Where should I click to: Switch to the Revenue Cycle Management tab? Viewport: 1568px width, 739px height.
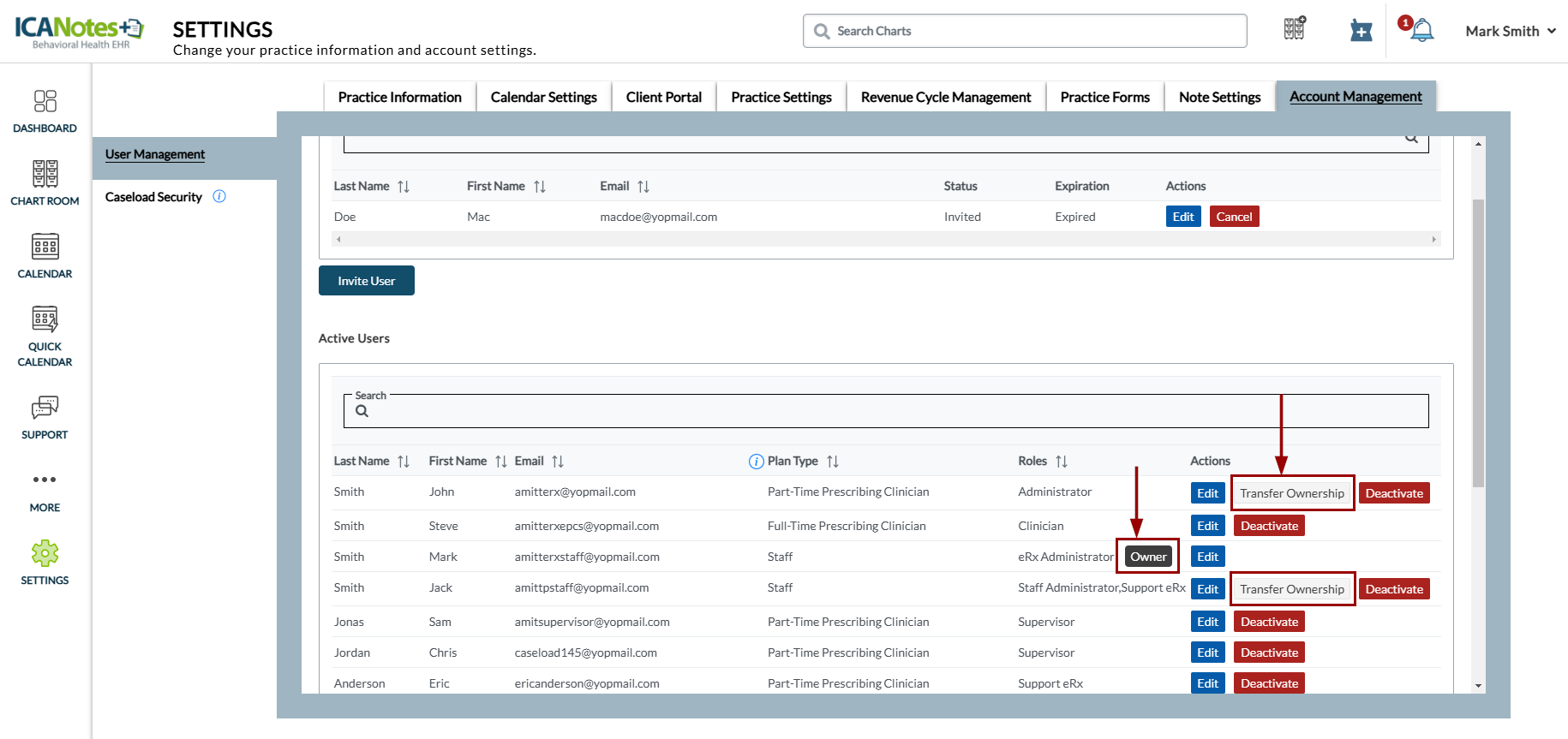[x=946, y=97]
